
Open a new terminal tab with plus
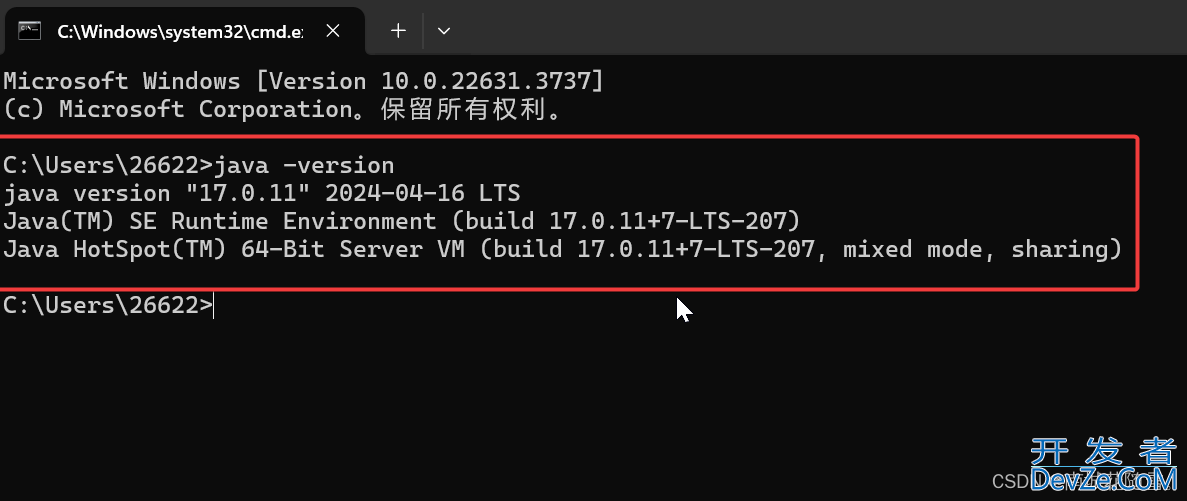pyautogui.click(x=398, y=30)
